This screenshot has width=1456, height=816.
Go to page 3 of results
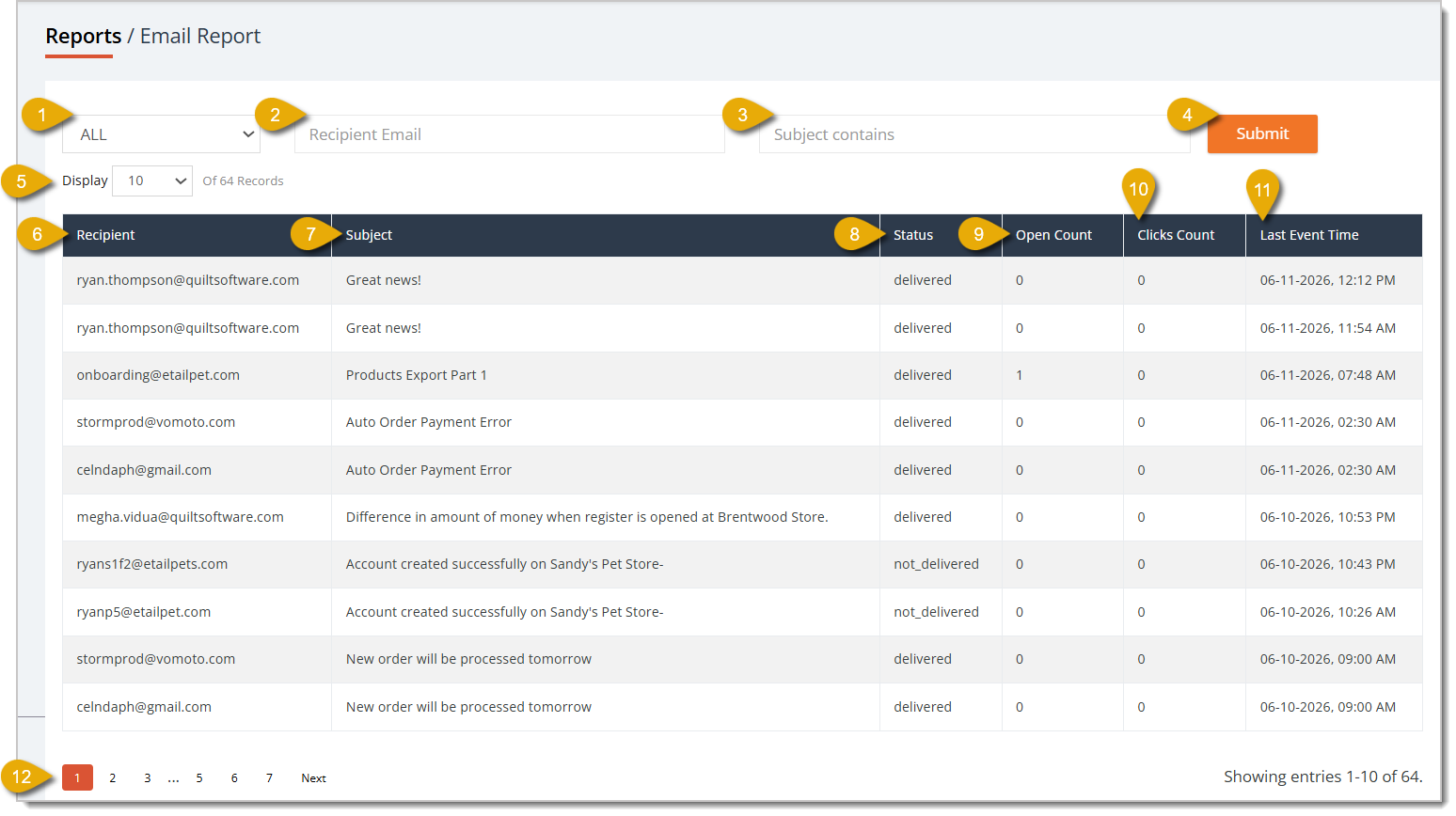(147, 777)
